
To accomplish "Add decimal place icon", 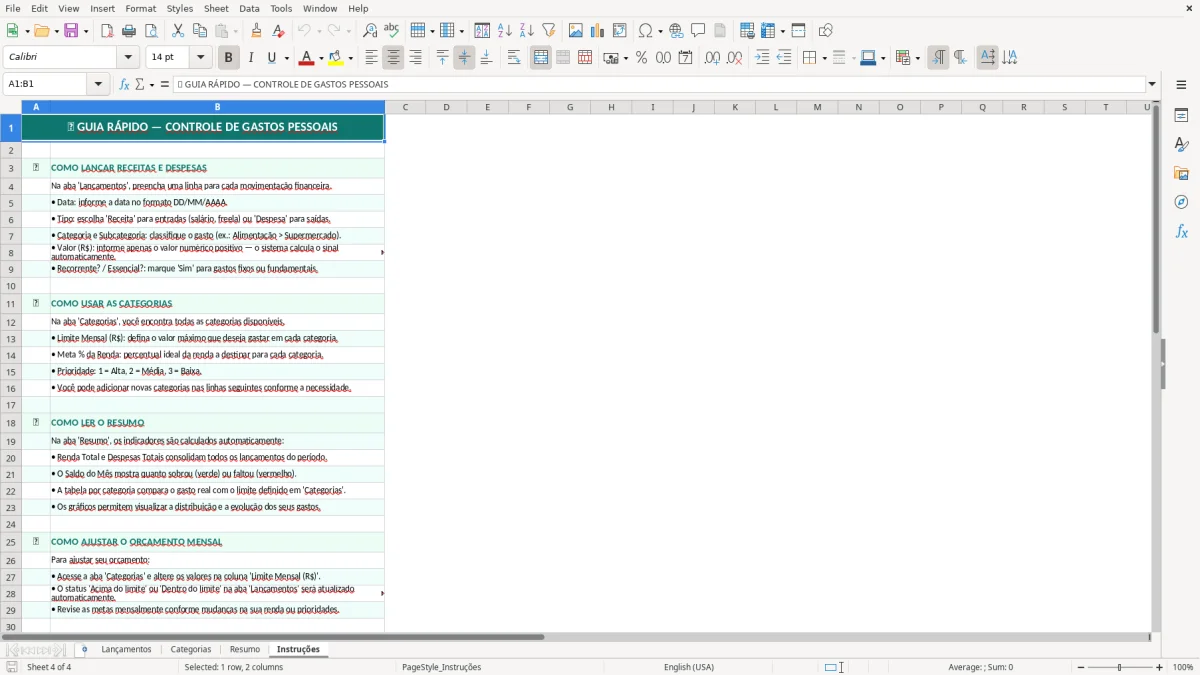I will coord(712,58).
